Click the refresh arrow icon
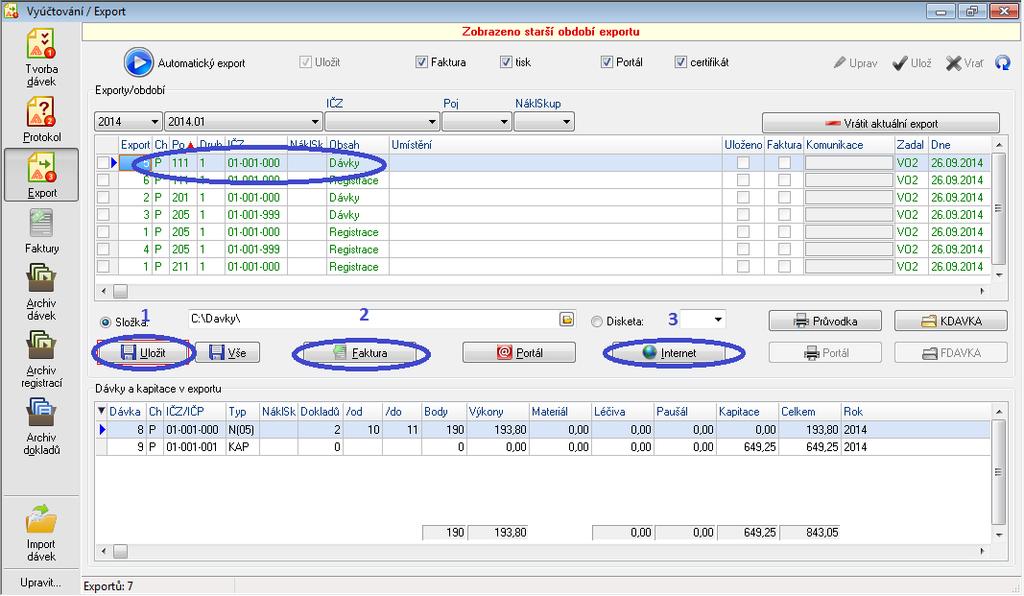1024x596 pixels. click(x=1002, y=63)
